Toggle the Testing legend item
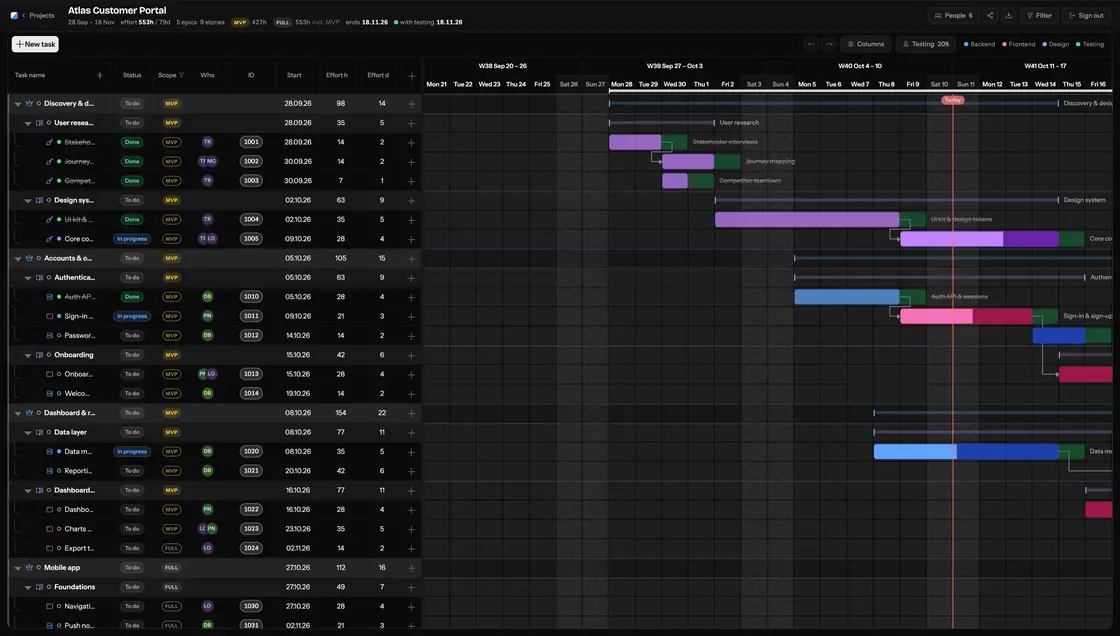 (1090, 44)
